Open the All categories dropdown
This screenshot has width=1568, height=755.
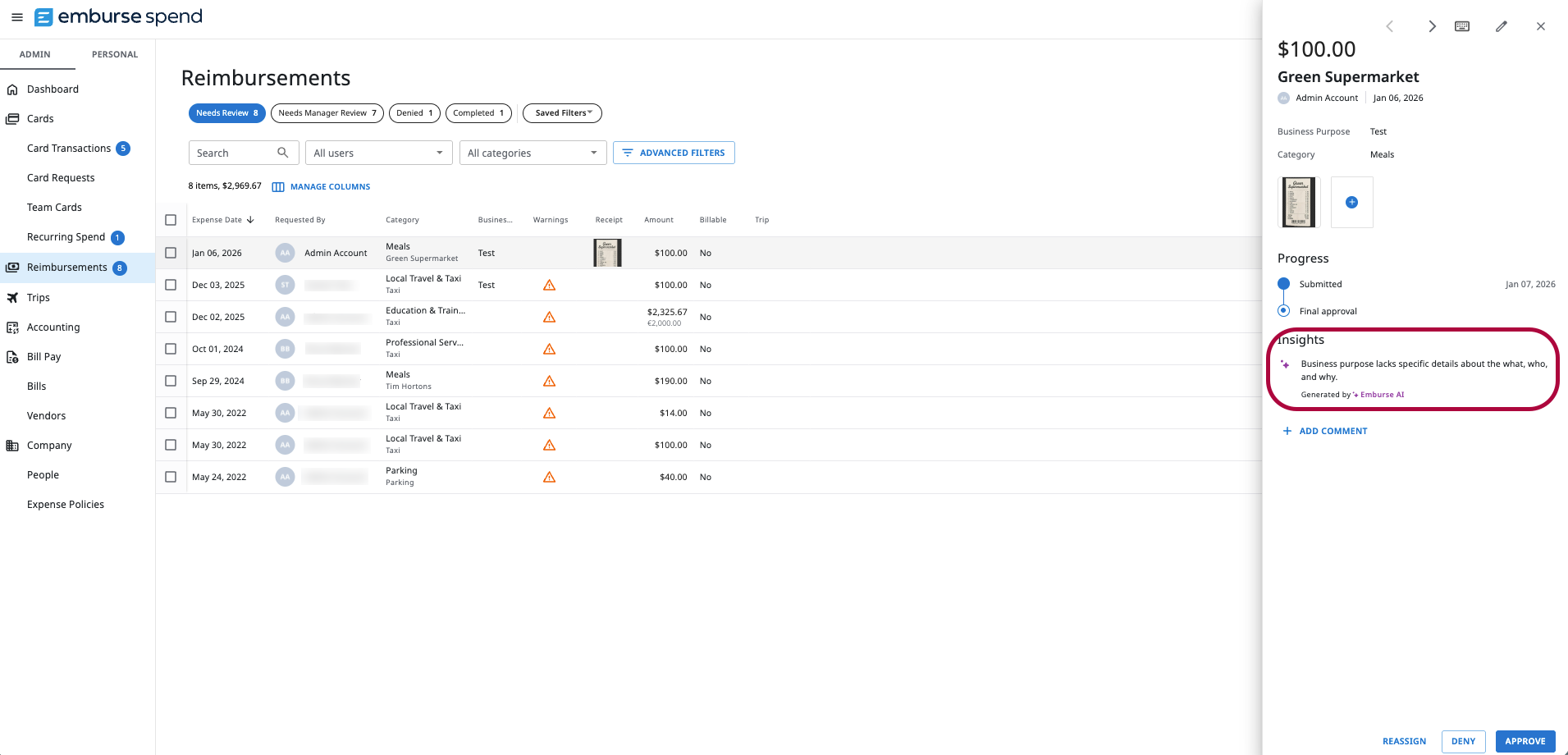(533, 153)
